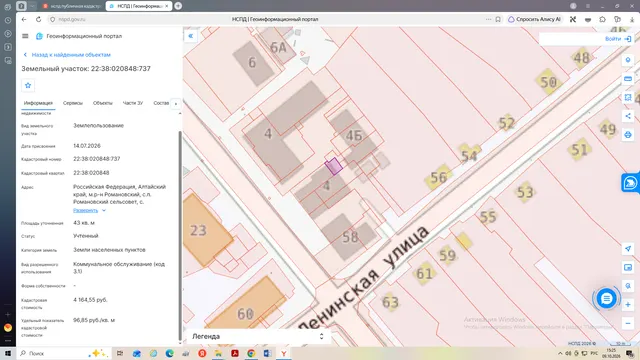Open the hamburger menu of the portal
The height and width of the screenshot is (360, 640).
point(25,36)
